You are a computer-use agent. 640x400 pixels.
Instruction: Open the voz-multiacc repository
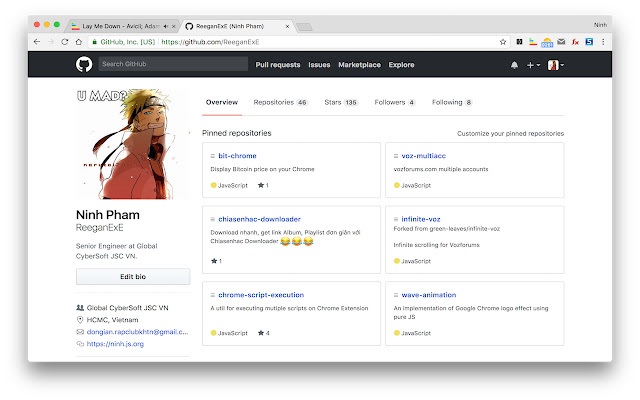[x=423, y=156]
